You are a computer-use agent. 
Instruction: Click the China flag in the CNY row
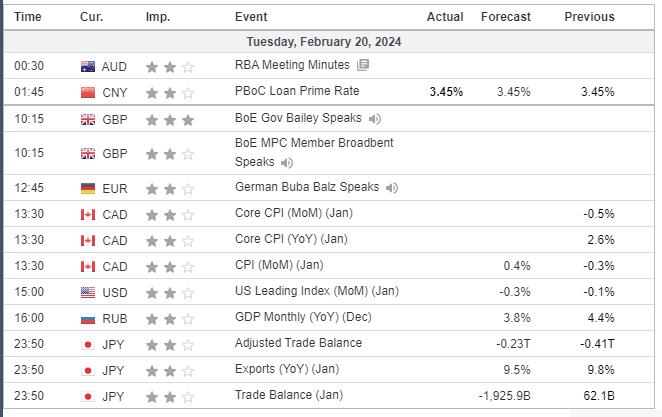point(88,92)
